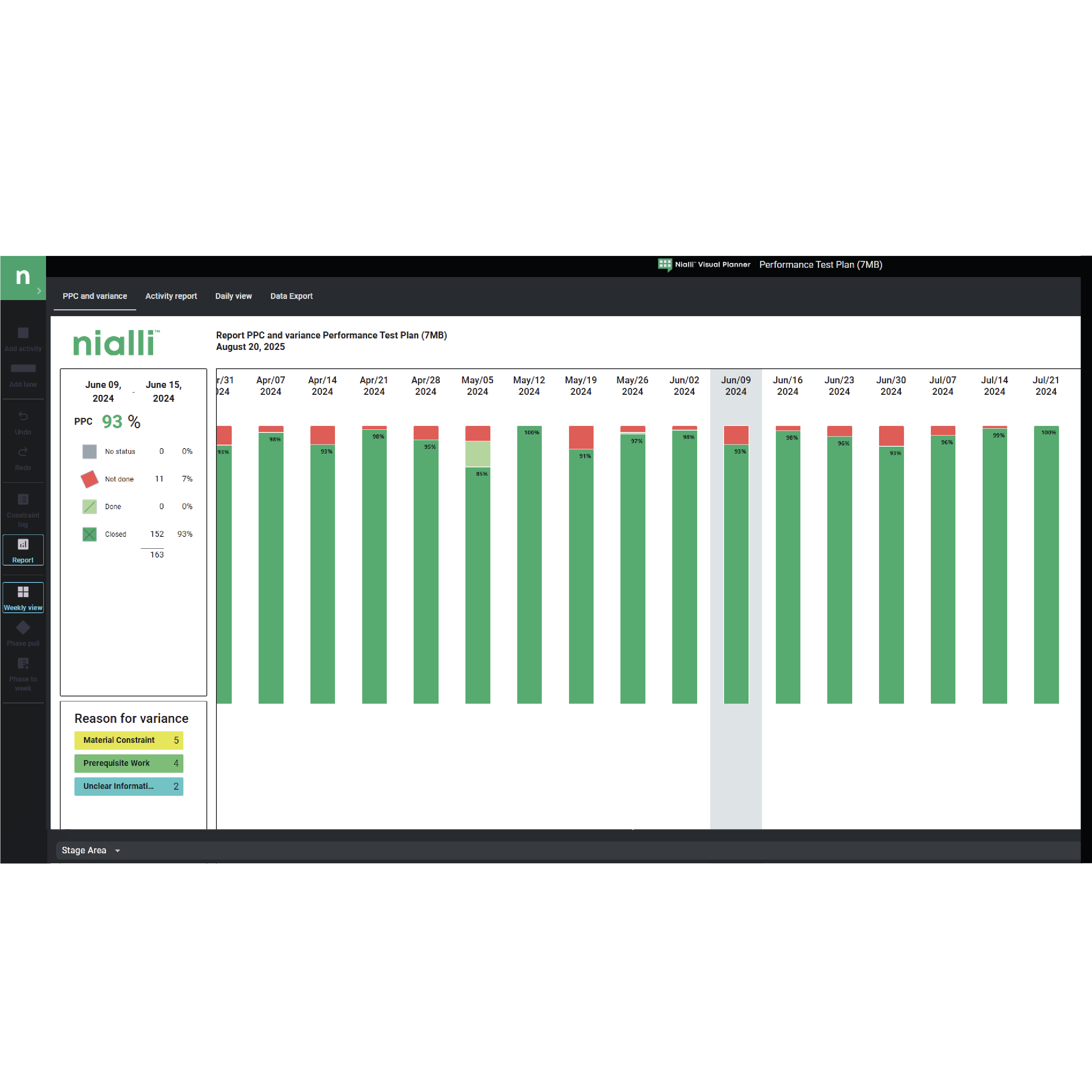Select the Prerequisite Work variance reason
1092x1092 pixels.
[x=128, y=763]
